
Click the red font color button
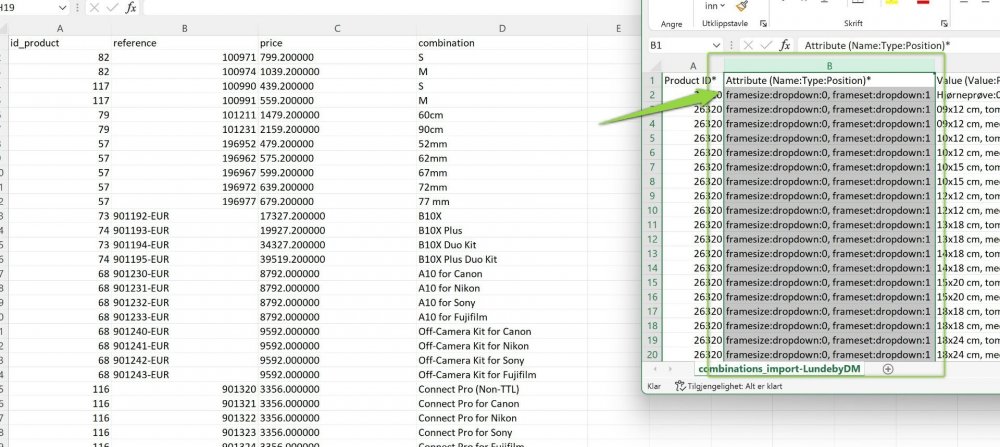923,3
